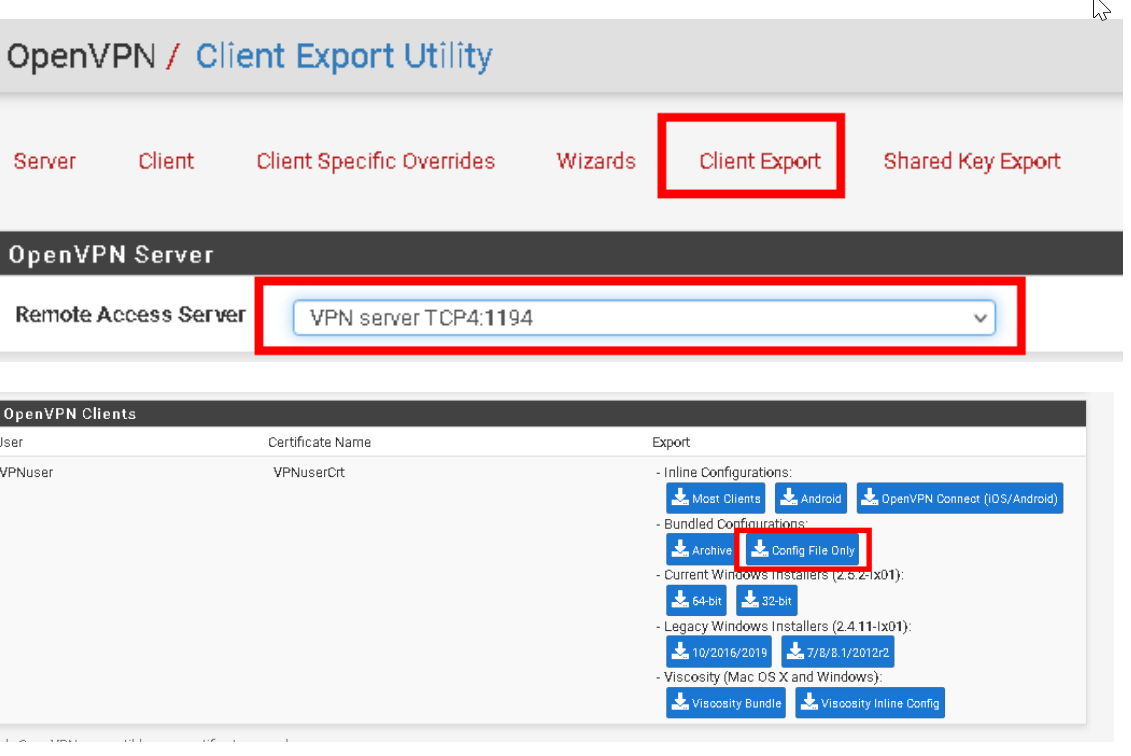The image size is (1131, 756).
Task: Download the Android inline configuration
Action: pos(812,498)
